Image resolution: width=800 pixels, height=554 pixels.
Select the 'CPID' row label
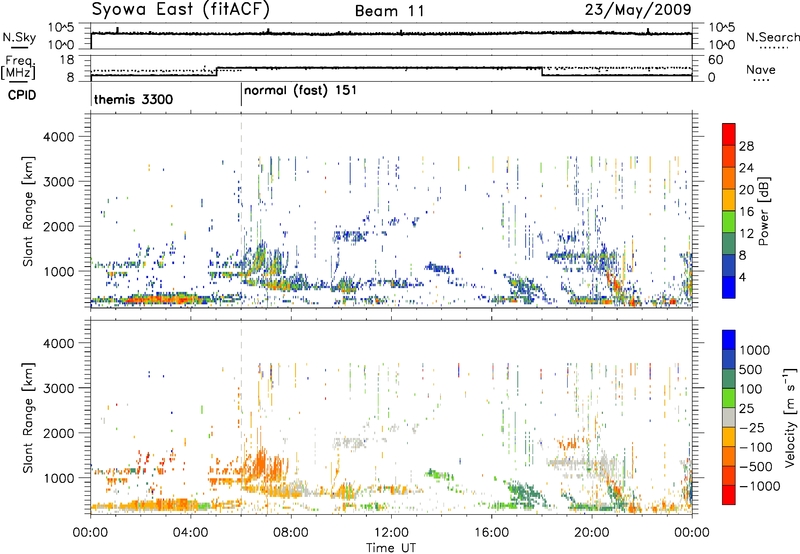(22, 95)
